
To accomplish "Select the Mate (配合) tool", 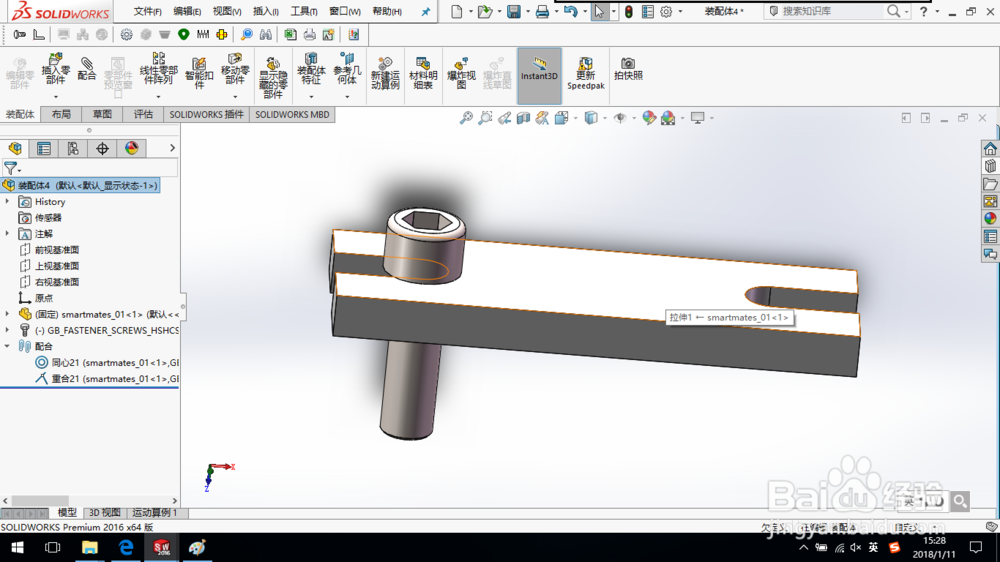I will pos(87,69).
